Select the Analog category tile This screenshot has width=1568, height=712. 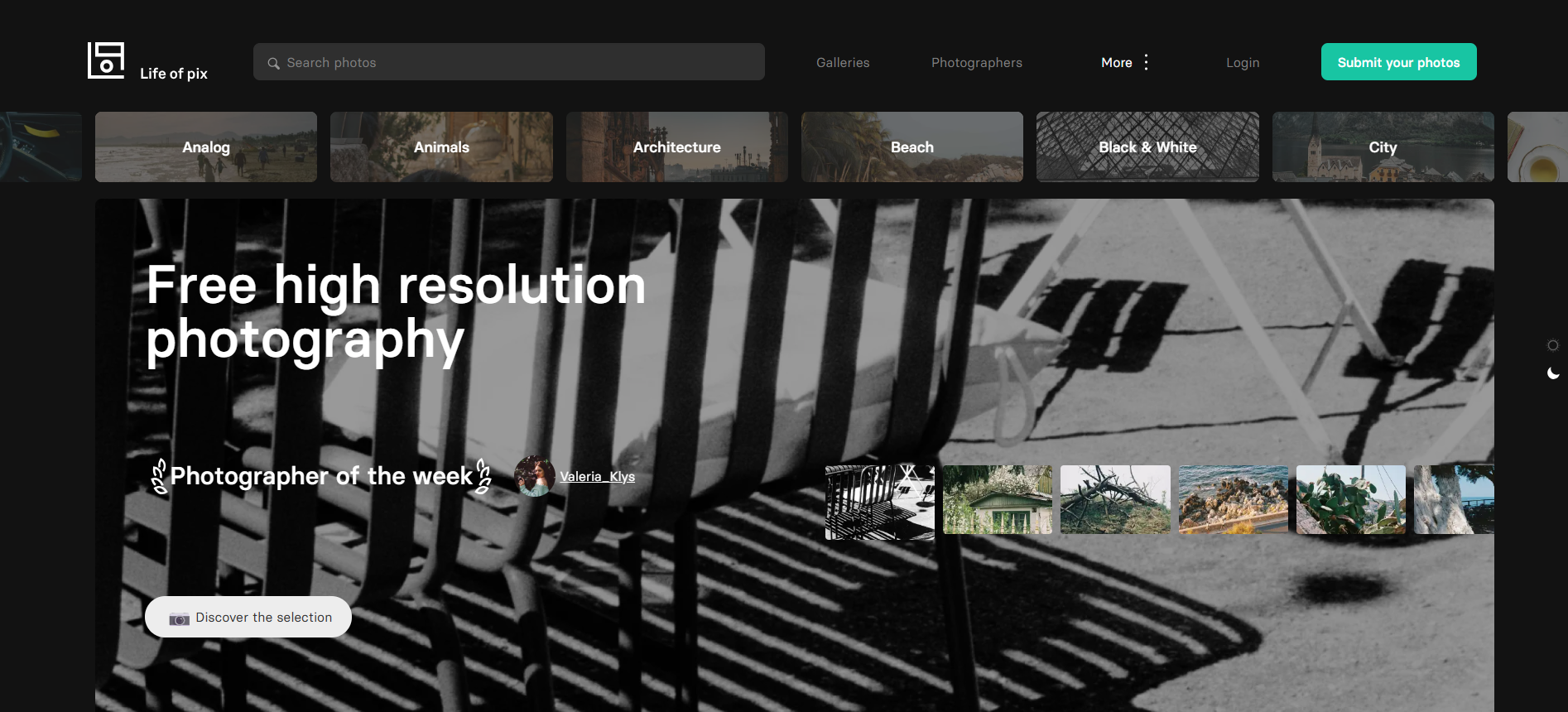[206, 147]
